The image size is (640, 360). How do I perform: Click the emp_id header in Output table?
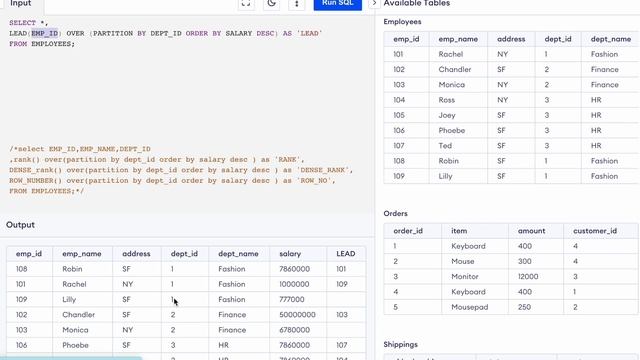click(29, 253)
